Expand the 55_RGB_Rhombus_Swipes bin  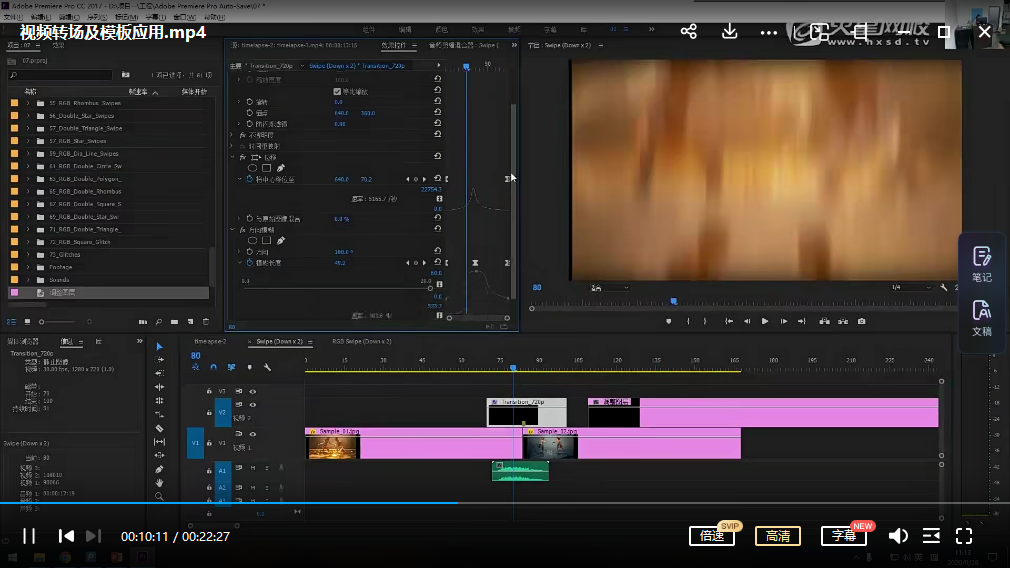click(x=28, y=103)
